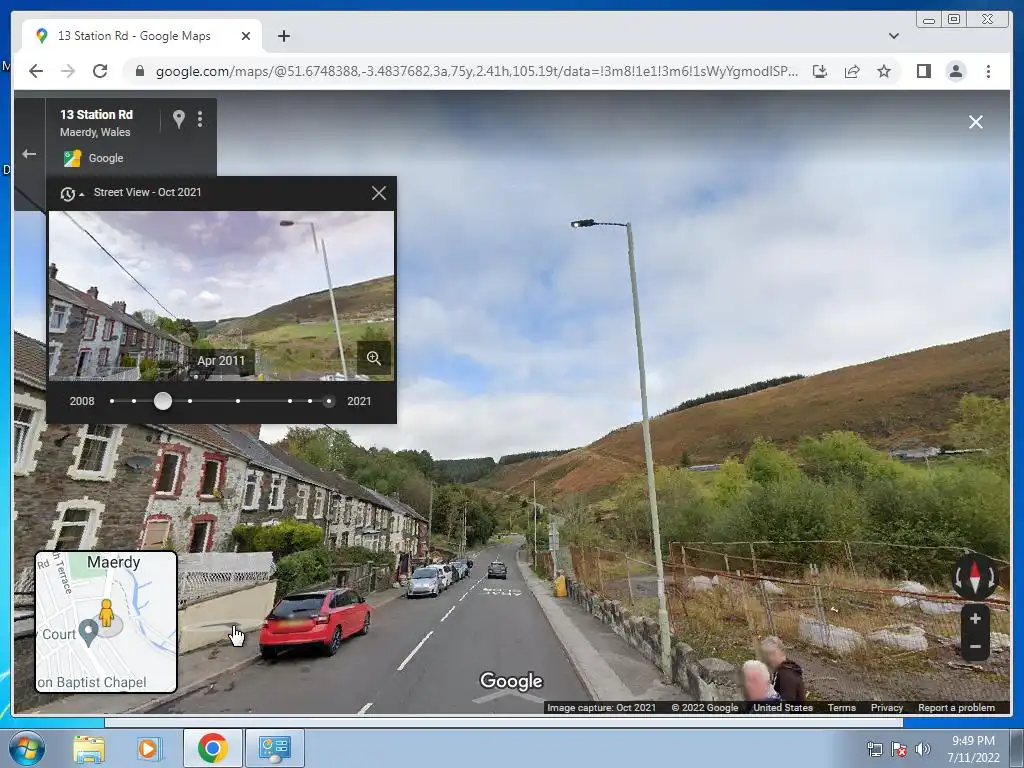Open the Privacy link

[x=886, y=707]
